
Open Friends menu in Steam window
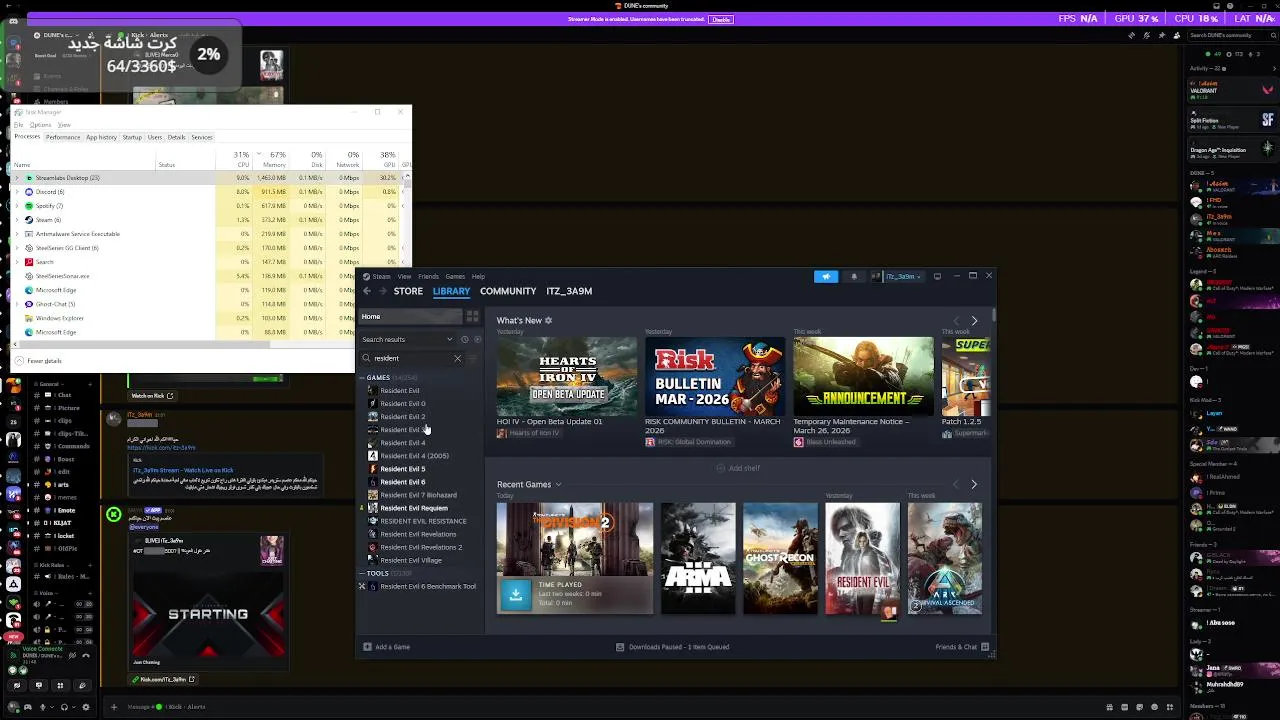click(x=428, y=276)
